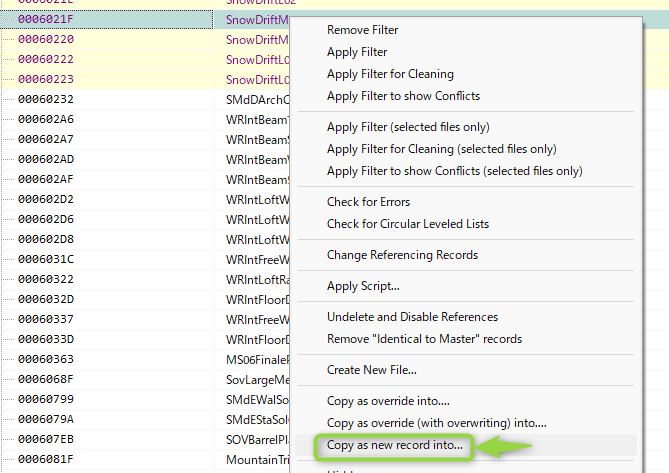Select Apply Filter for Cleaning, all files
The height and width of the screenshot is (473, 669).
[x=390, y=74]
